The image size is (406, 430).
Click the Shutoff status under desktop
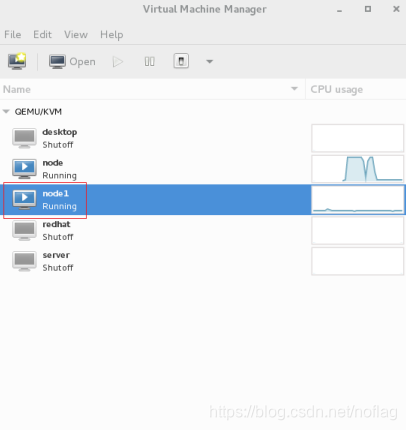tap(58, 145)
